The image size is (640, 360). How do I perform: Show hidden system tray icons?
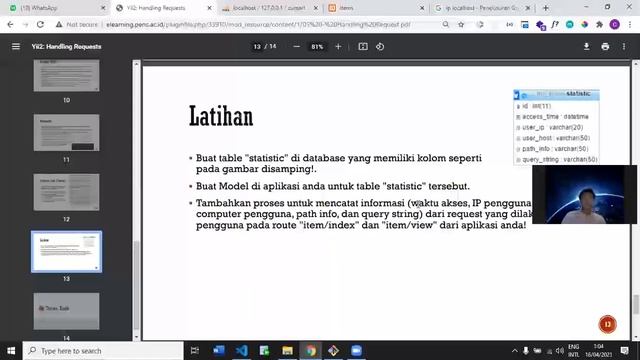click(x=515, y=351)
